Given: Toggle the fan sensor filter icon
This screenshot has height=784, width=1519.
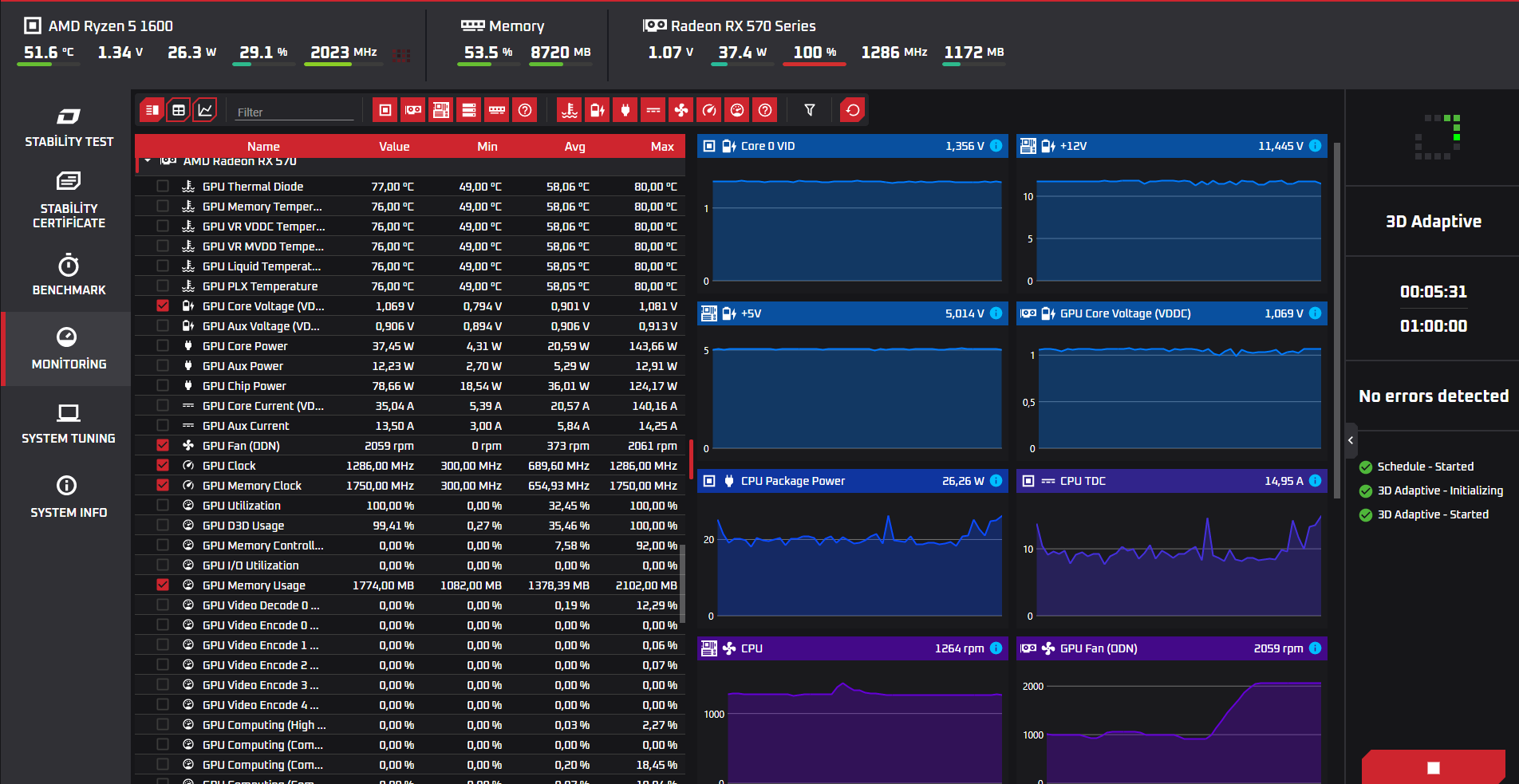Looking at the screenshot, I should 681,110.
